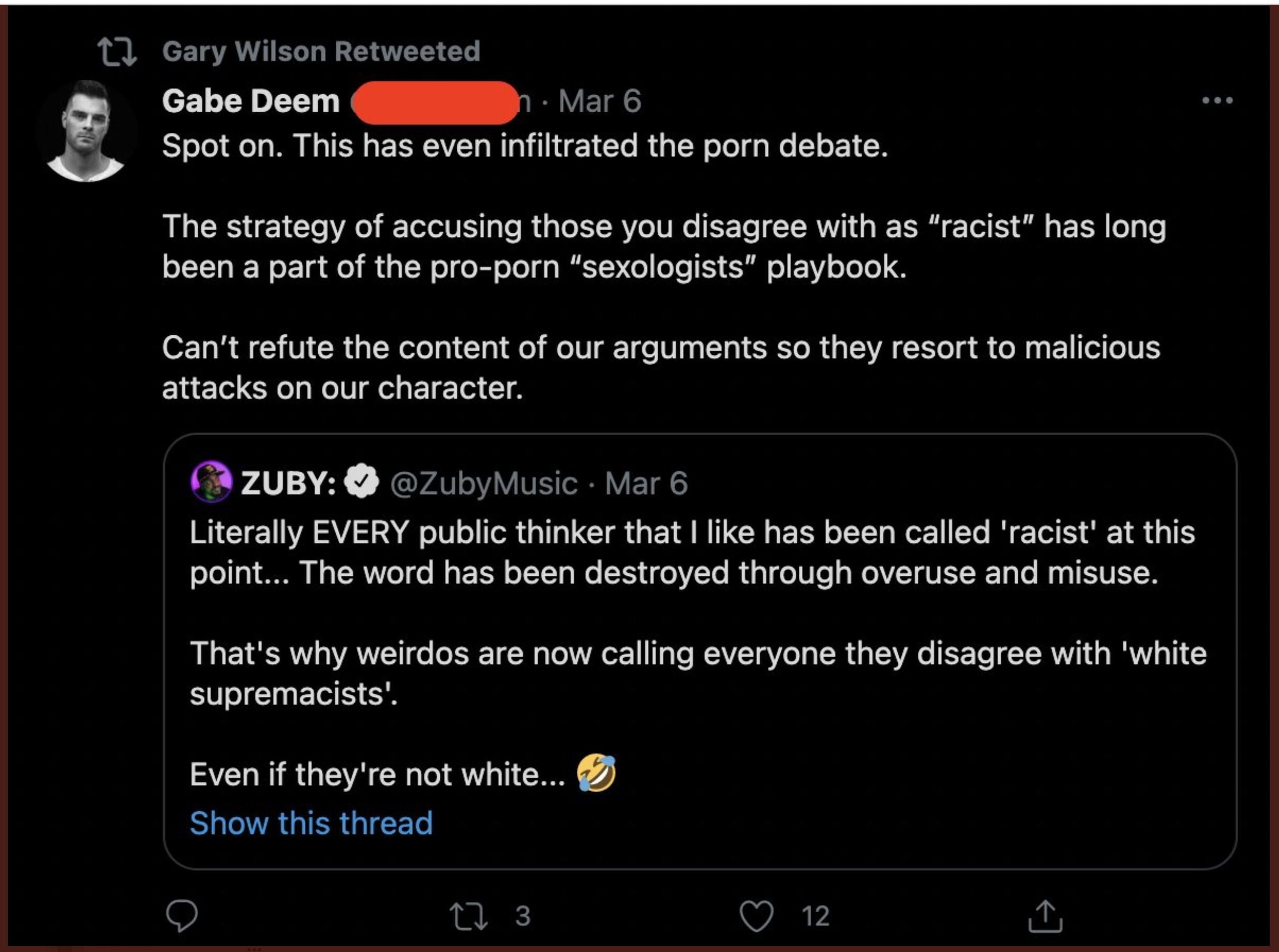Open Gabe Deem's profile picture

coord(86,131)
